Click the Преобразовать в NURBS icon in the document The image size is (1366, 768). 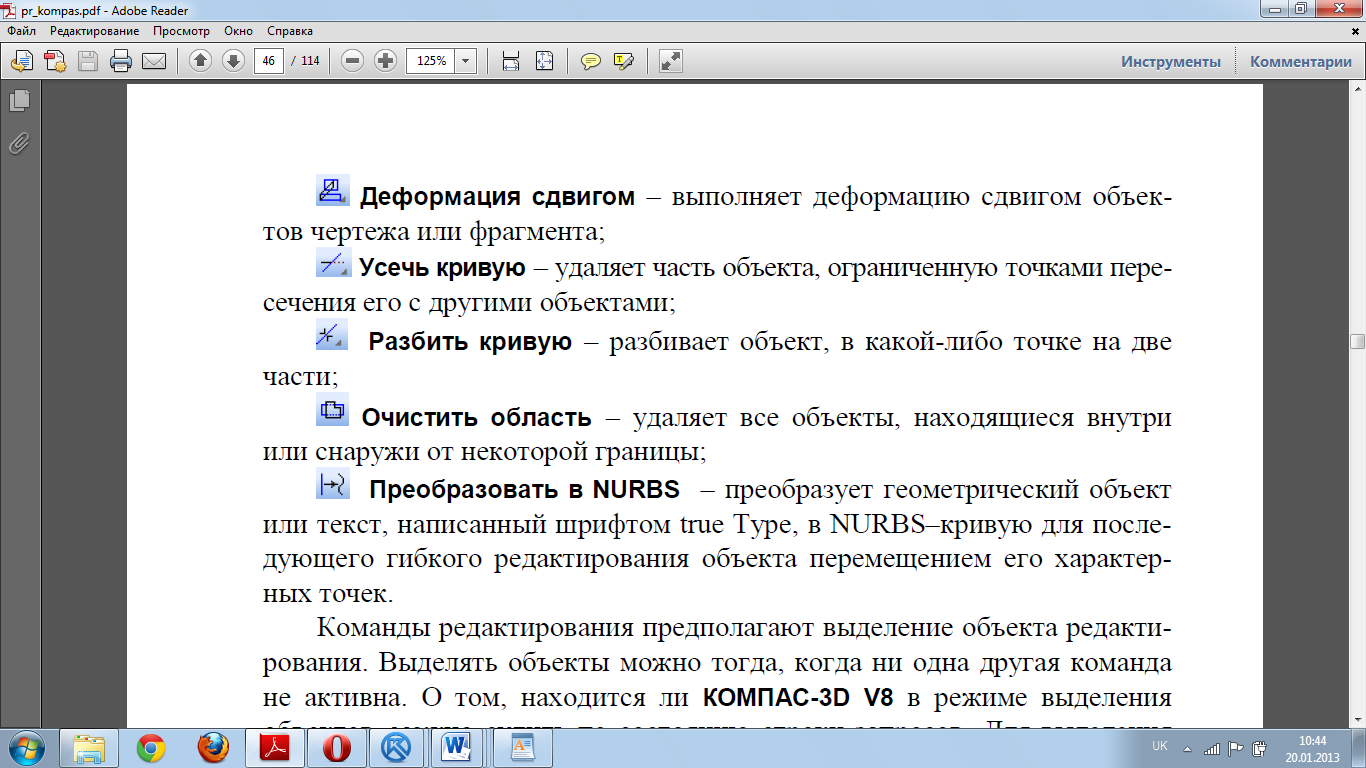332,485
